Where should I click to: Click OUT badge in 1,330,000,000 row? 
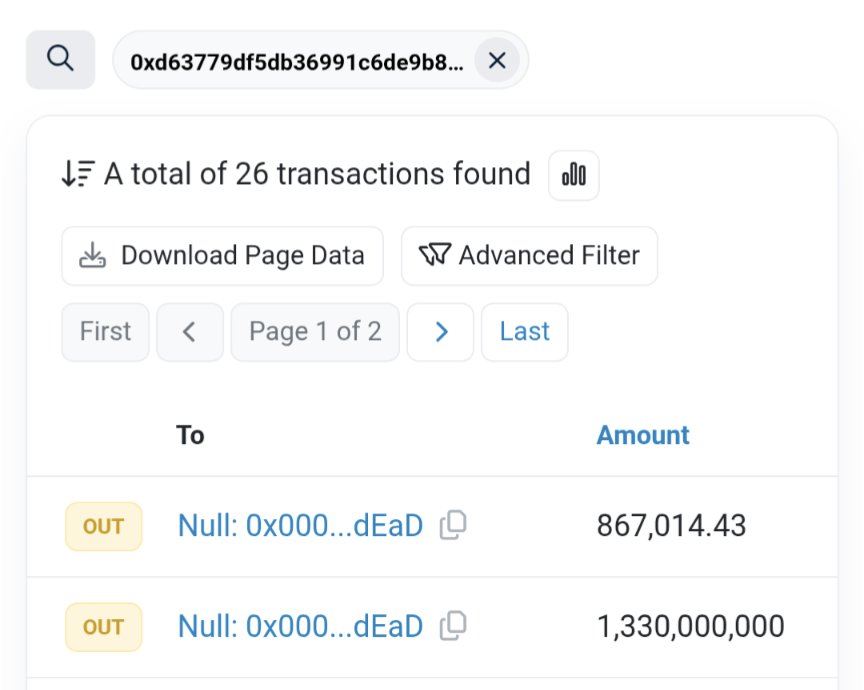[x=104, y=627]
